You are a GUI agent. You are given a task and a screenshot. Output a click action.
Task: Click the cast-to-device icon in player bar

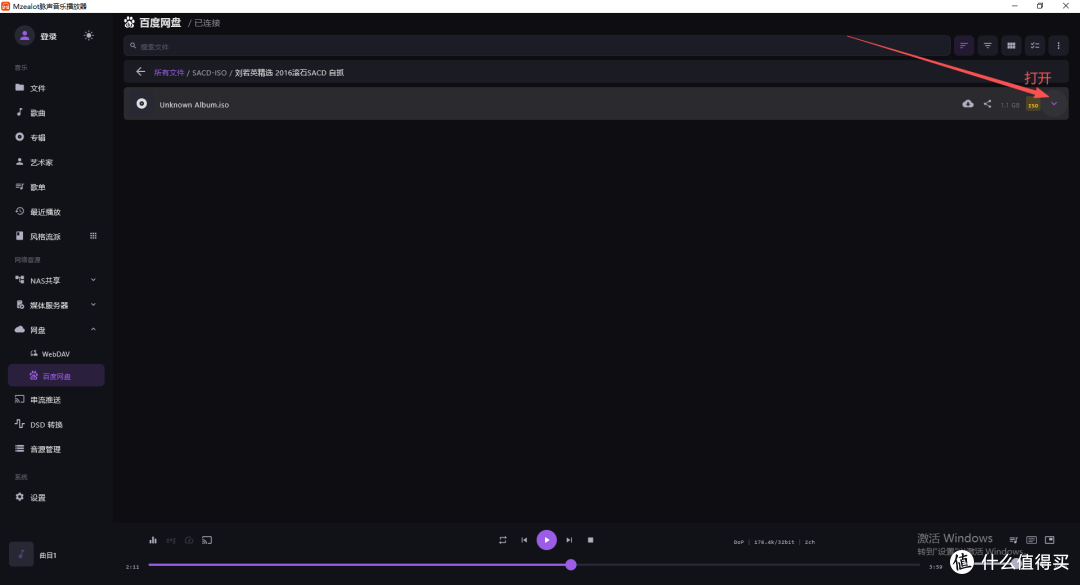pyautogui.click(x=207, y=540)
